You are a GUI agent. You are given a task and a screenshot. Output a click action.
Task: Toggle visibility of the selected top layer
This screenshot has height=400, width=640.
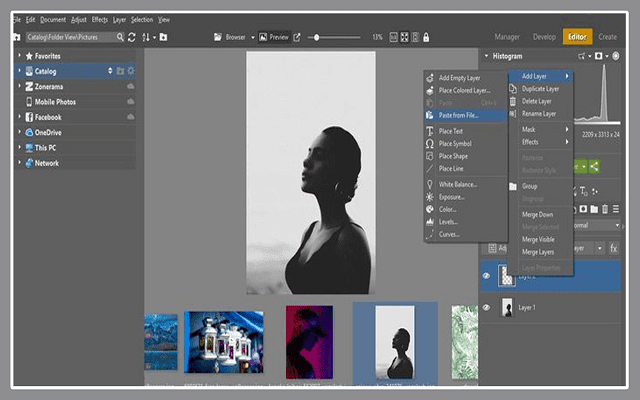coord(487,275)
